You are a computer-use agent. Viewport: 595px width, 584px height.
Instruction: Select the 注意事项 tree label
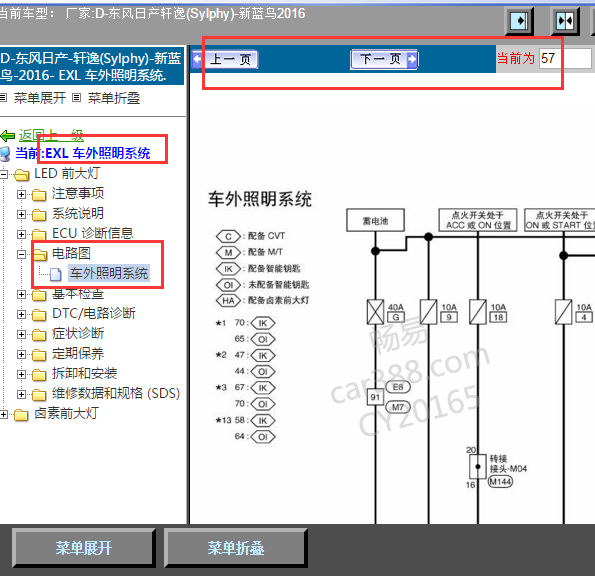[x=78, y=194]
